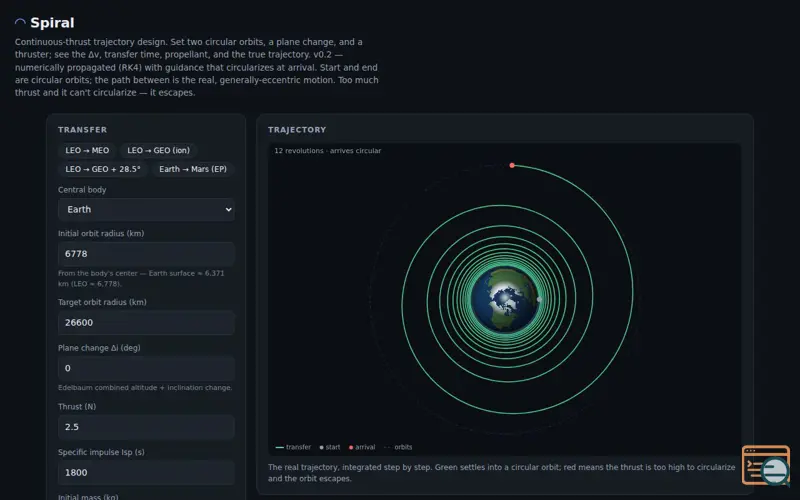
Task: Open the floating terminal assistant icon
Action: 766,465
